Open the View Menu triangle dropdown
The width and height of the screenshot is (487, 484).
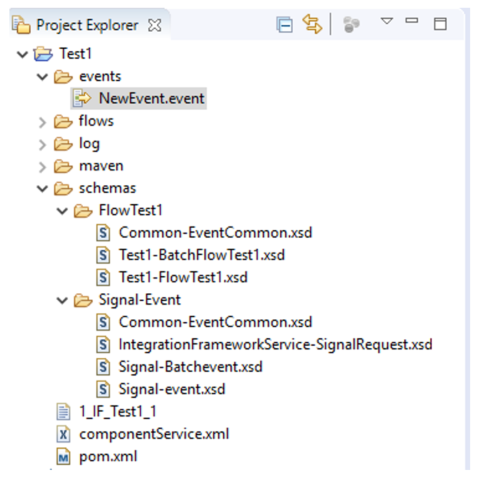(x=387, y=21)
